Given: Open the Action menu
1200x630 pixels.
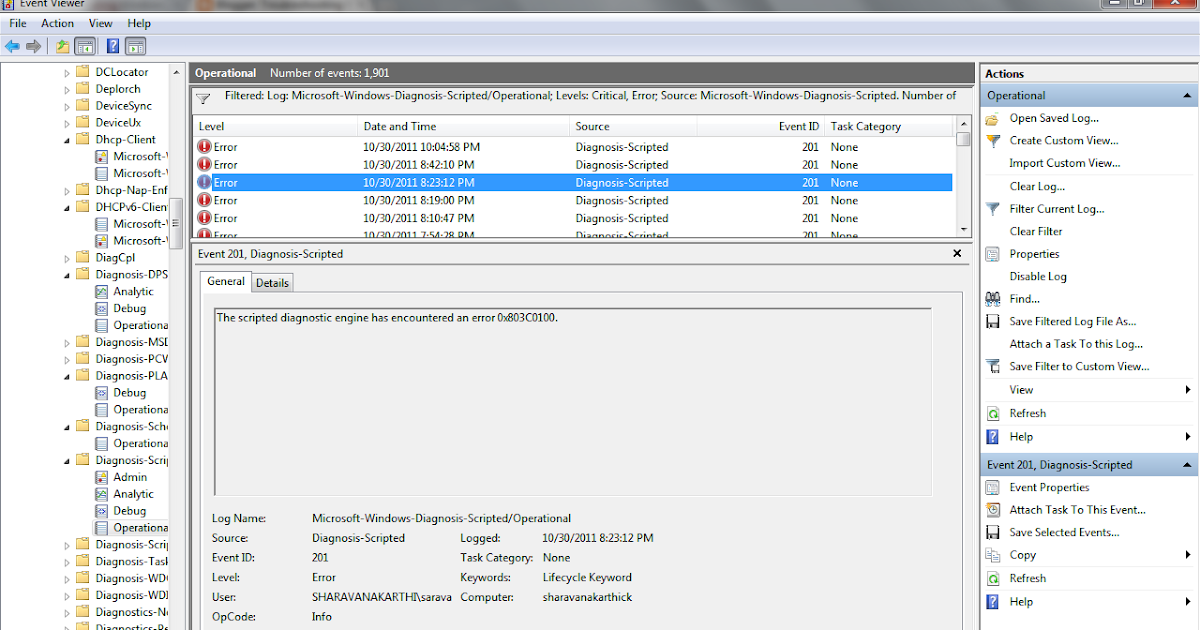Looking at the screenshot, I should [x=56, y=23].
